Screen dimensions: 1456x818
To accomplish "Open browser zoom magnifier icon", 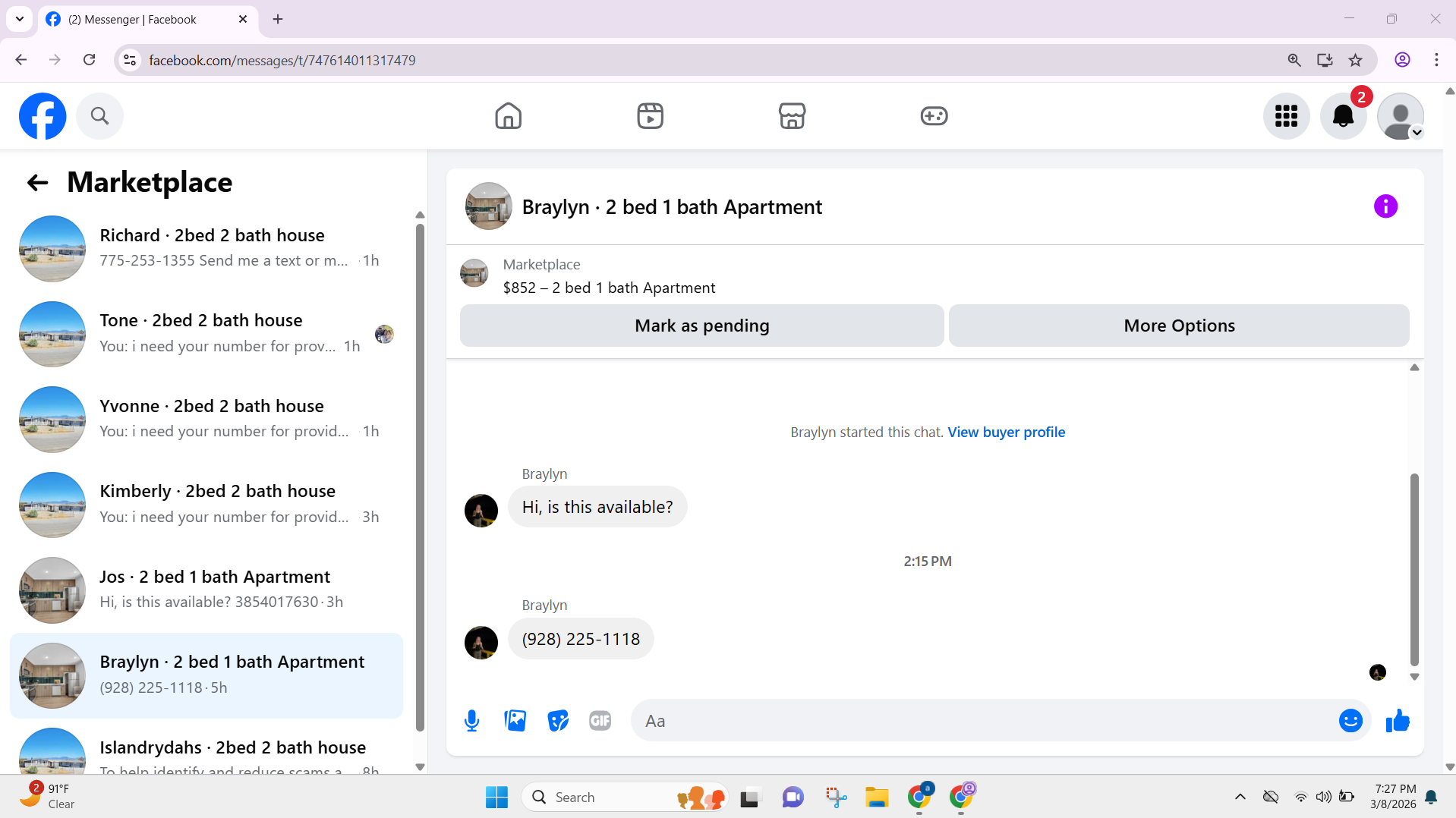I will (x=1294, y=60).
